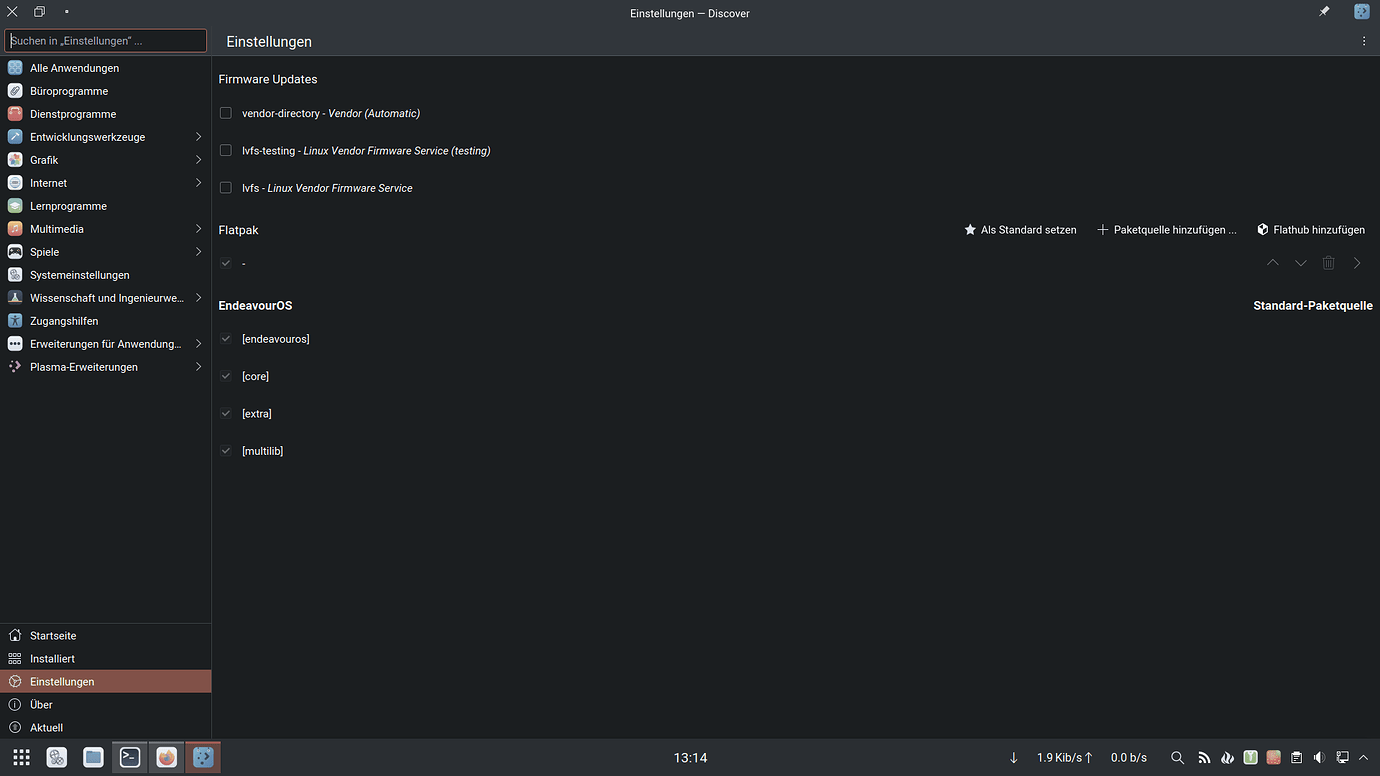Click the trash icon to delete the Flatpak source
The height and width of the screenshot is (776, 1380).
click(x=1328, y=262)
